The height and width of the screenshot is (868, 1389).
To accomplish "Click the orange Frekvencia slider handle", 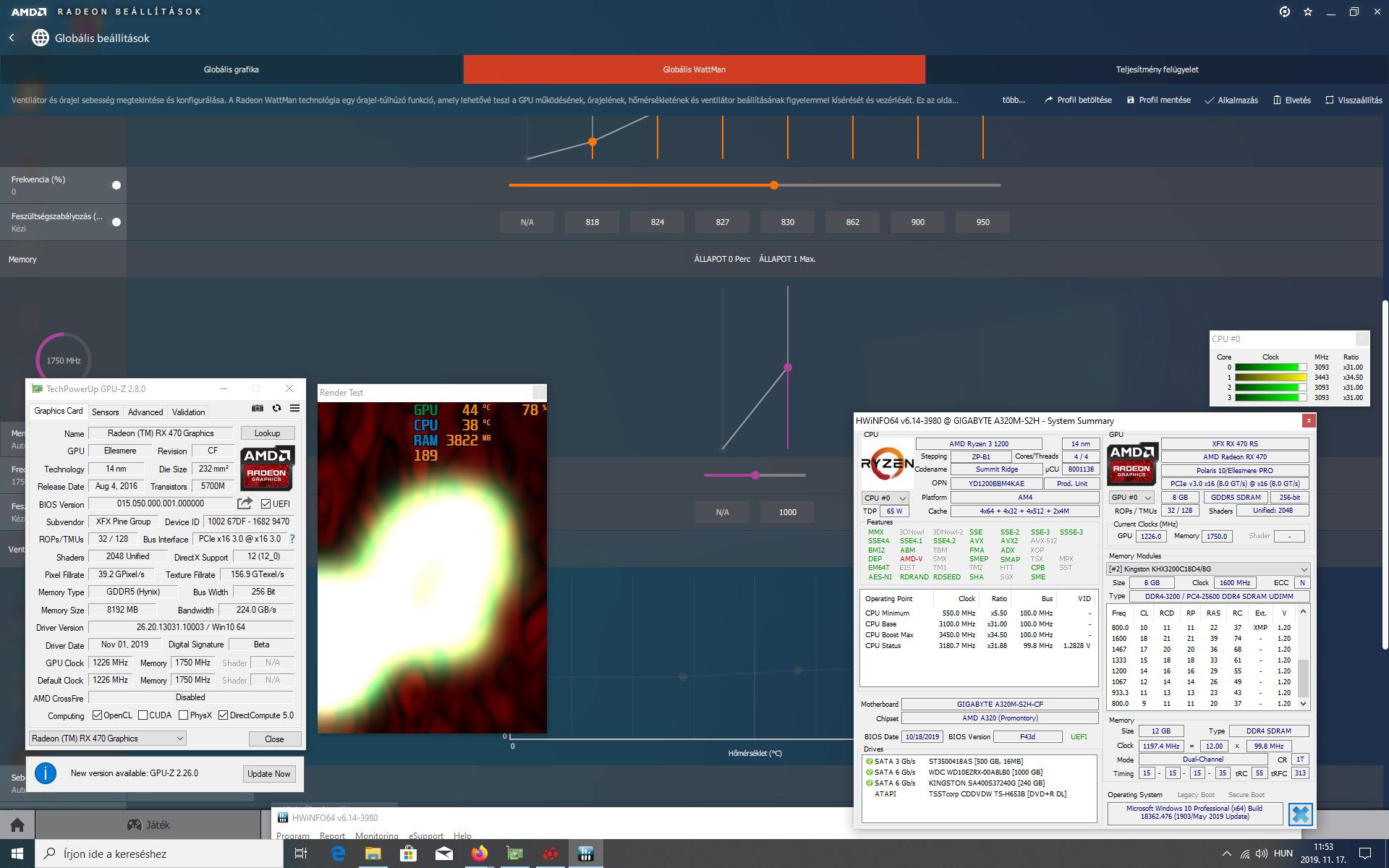I will click(x=774, y=185).
